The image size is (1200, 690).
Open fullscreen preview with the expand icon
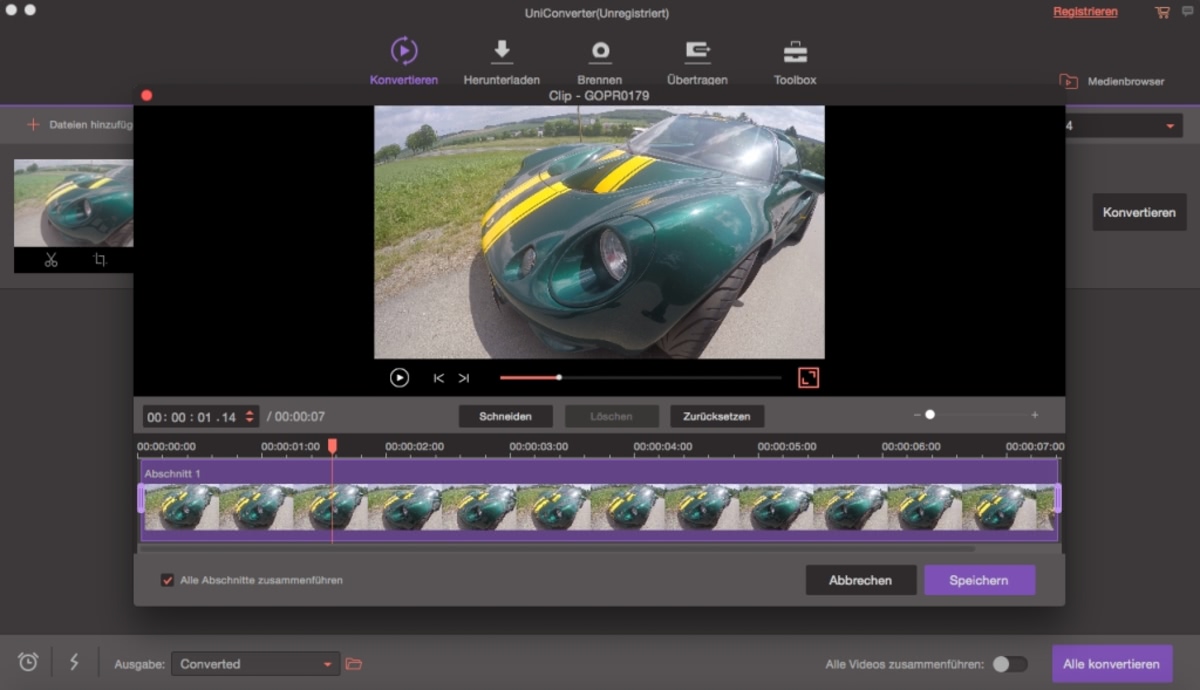click(808, 377)
